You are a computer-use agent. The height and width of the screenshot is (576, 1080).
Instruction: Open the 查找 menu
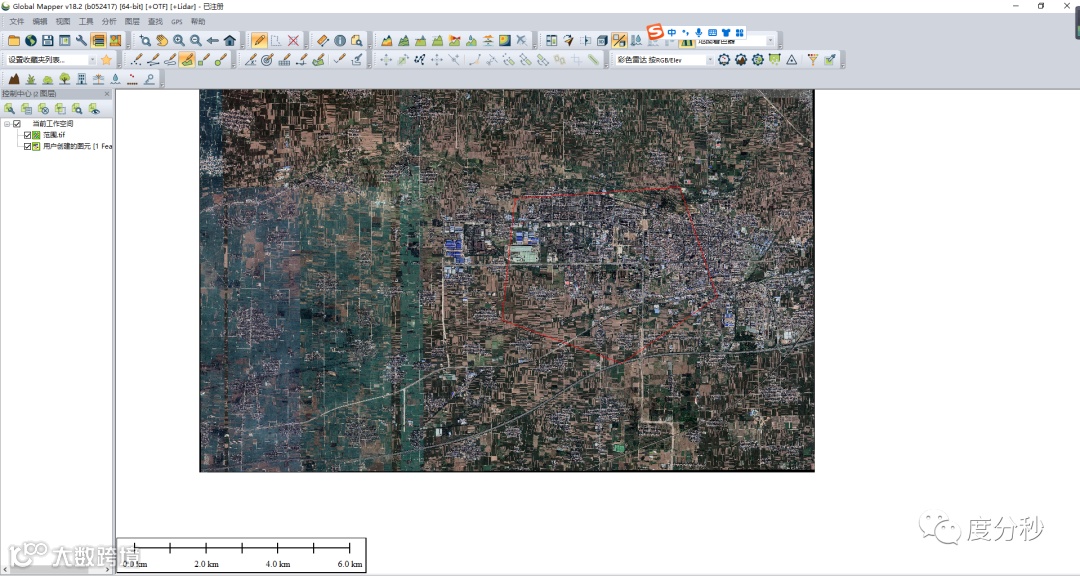point(155,21)
